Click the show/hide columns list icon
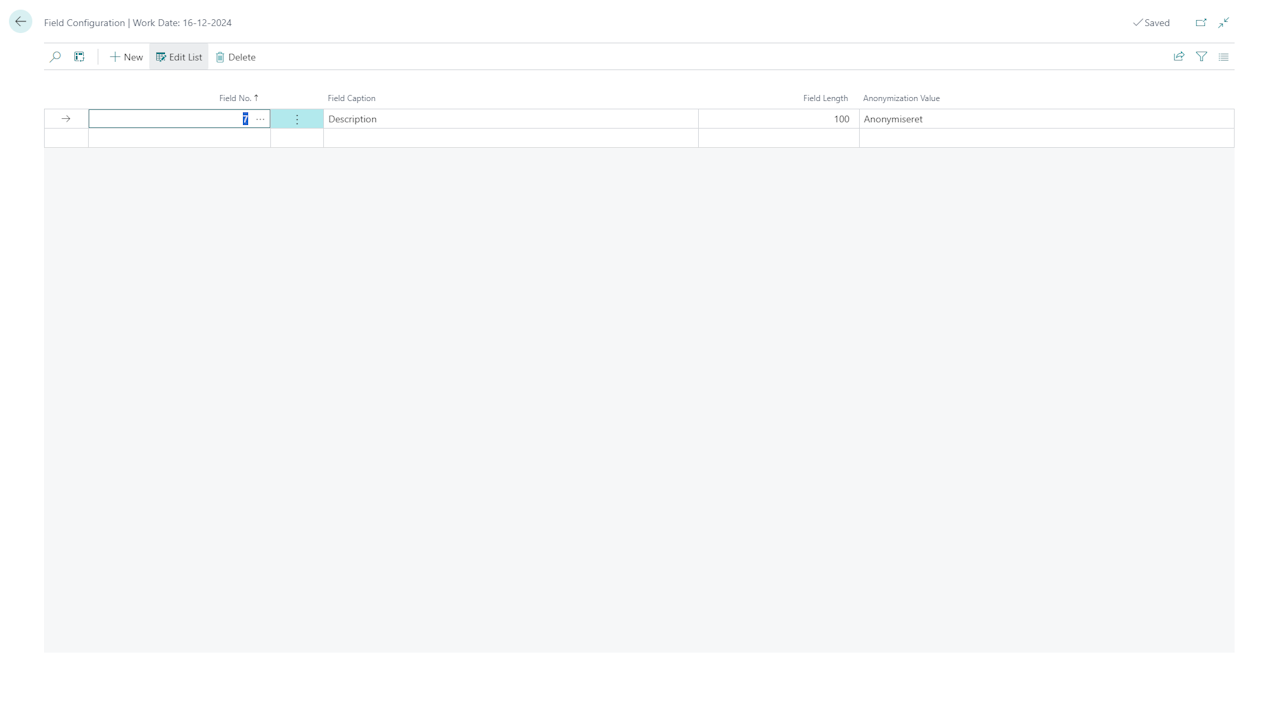 click(1223, 57)
